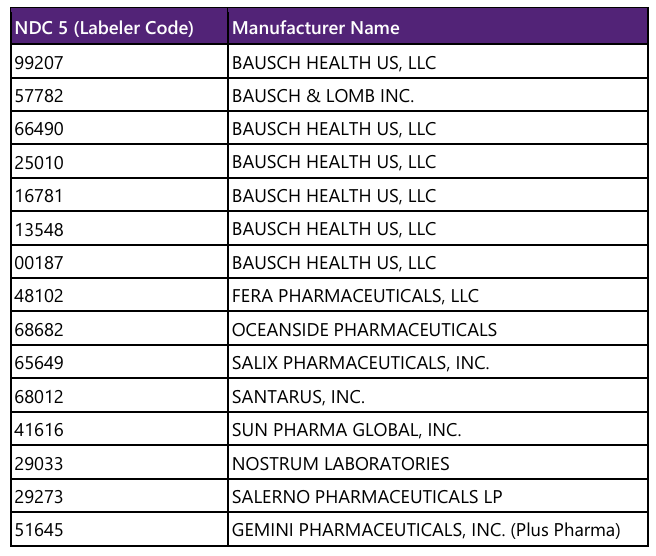The width and height of the screenshot is (656, 556).
Task: Click GEMINI PHARMACEUTICALS, INC. (Plus Pharma) cell
Action: (426, 530)
